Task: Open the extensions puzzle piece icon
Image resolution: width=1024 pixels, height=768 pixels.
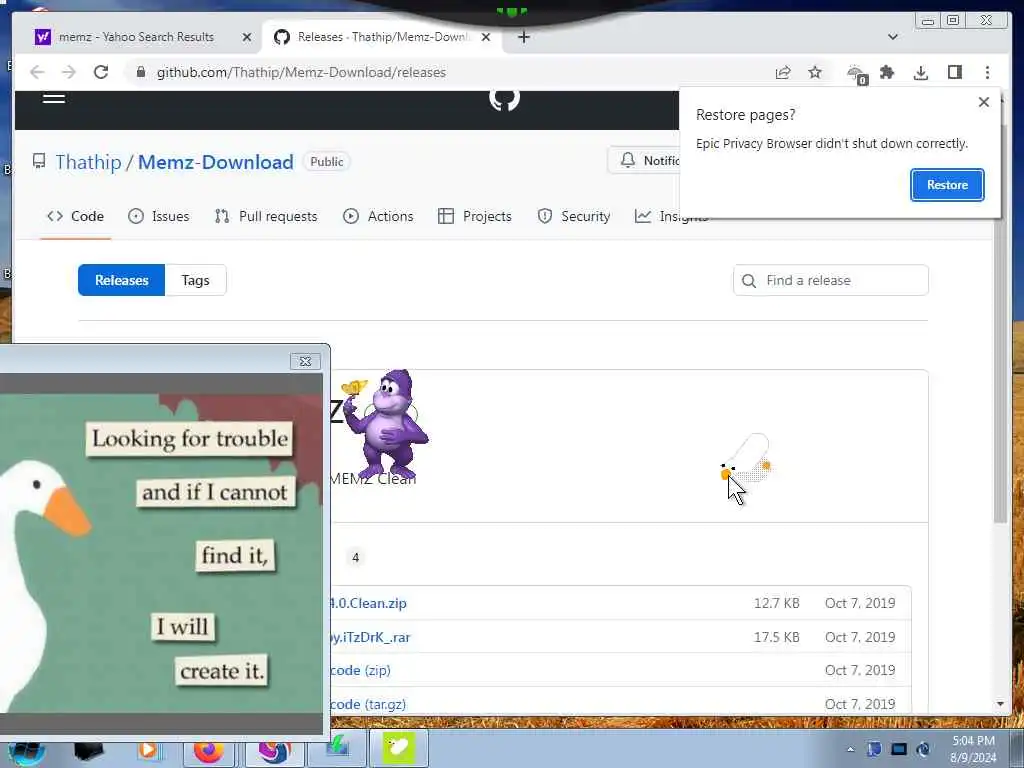Action: [887, 72]
